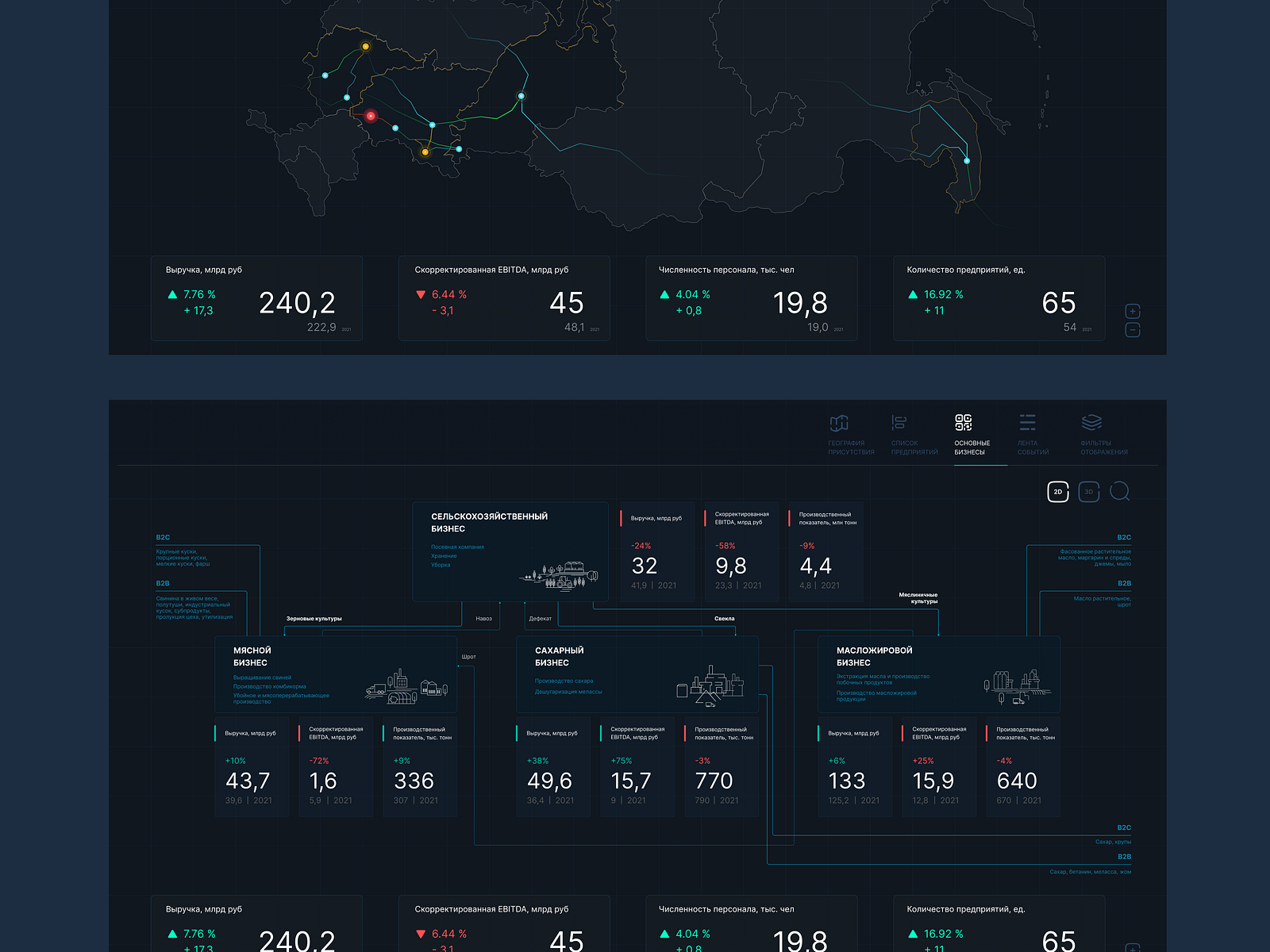
Task: Select the meat production value 336
Action: coord(414,781)
